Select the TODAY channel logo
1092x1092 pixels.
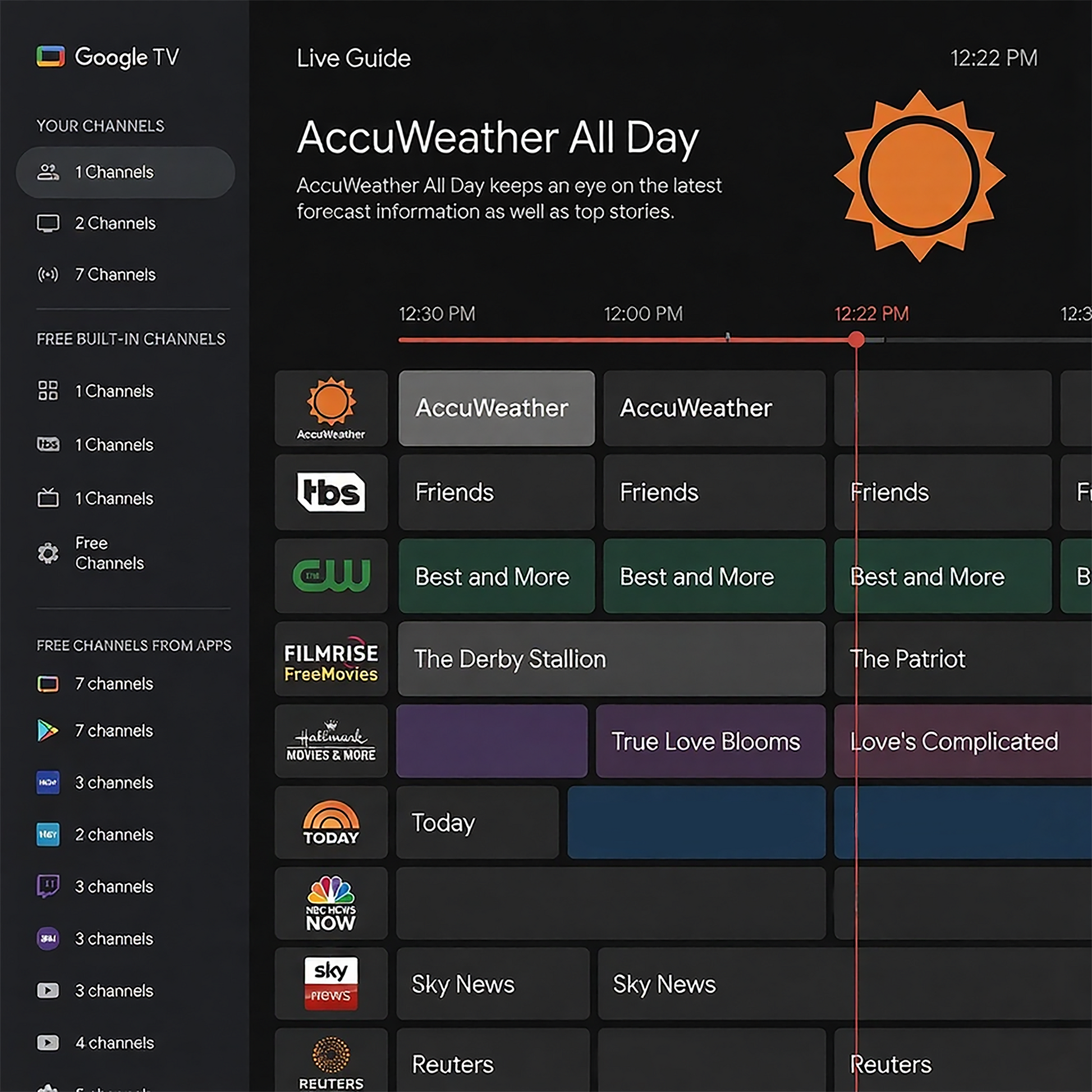tap(331, 823)
